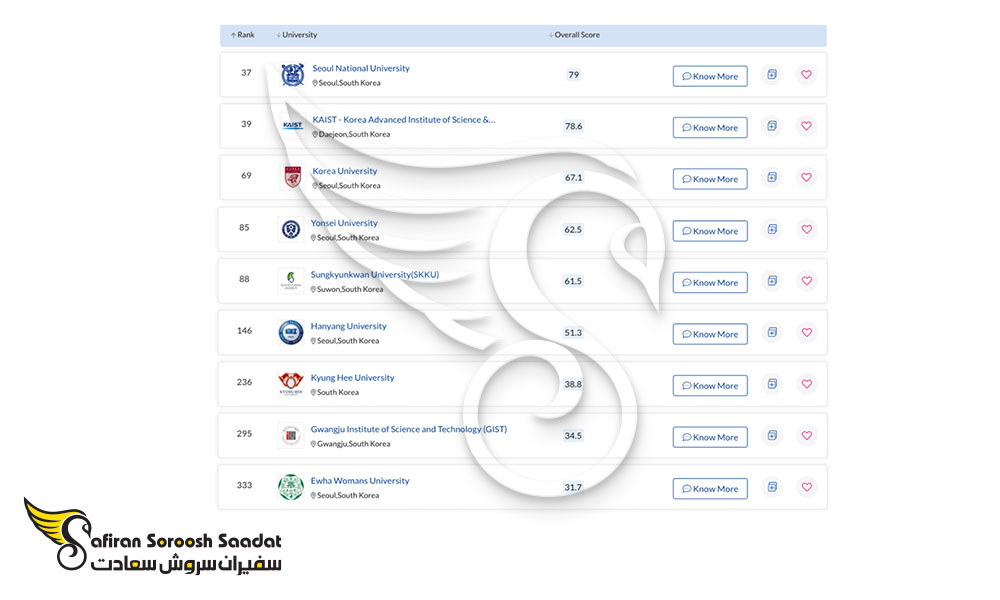The width and height of the screenshot is (1000, 600).
Task: Add Sungkyunkwan University to compare list
Action: [x=772, y=281]
